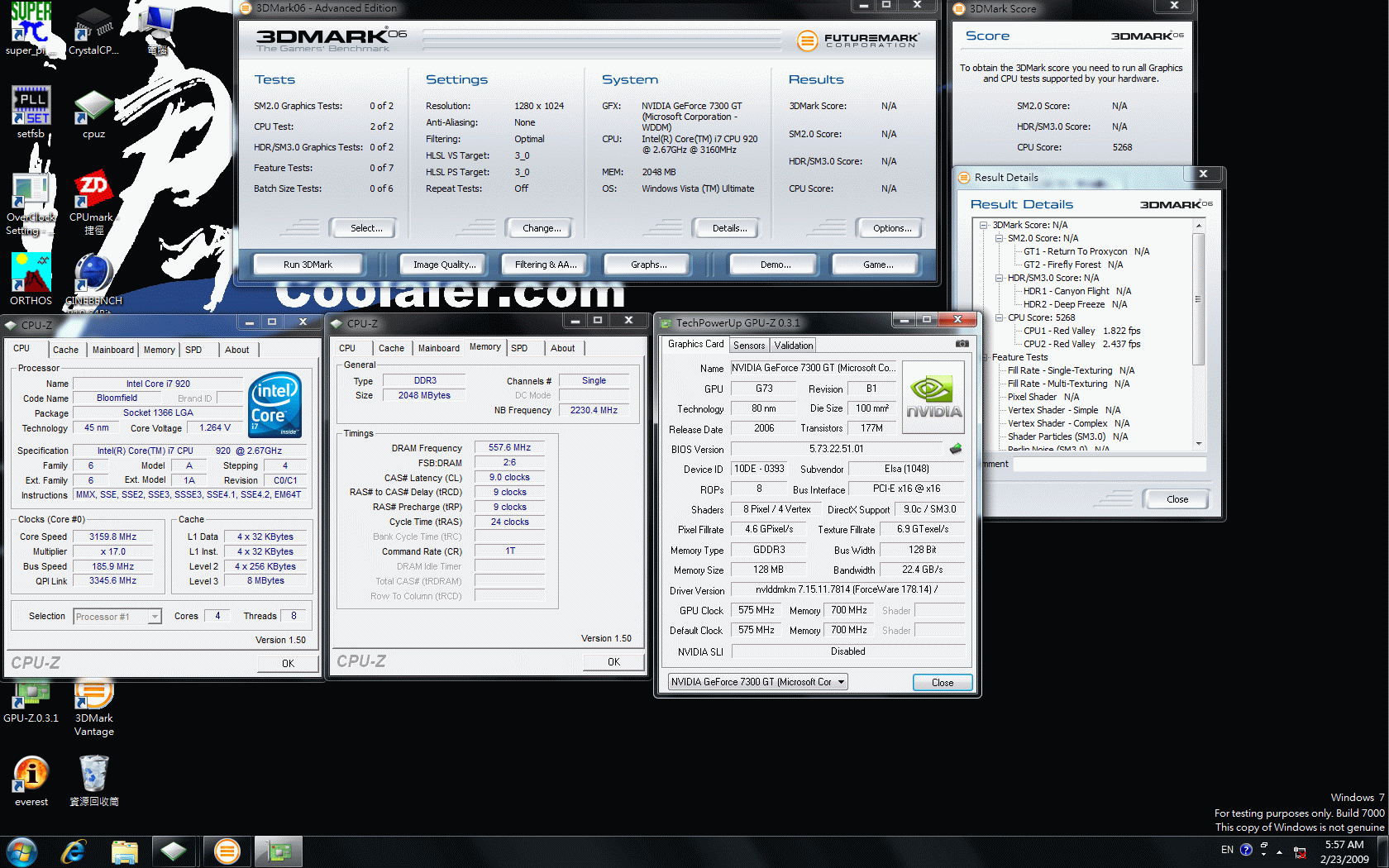Select CPU1 - Red Valley 1.822 fps row
1389x868 pixels.
pyautogui.click(x=1081, y=331)
